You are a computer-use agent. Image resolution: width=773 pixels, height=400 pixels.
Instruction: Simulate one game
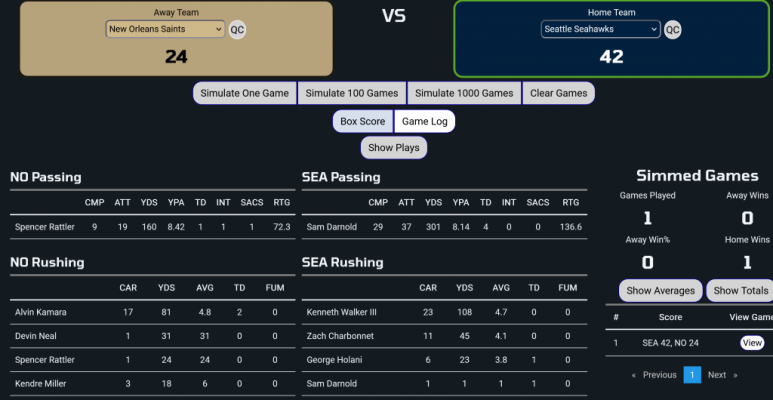[245, 93]
